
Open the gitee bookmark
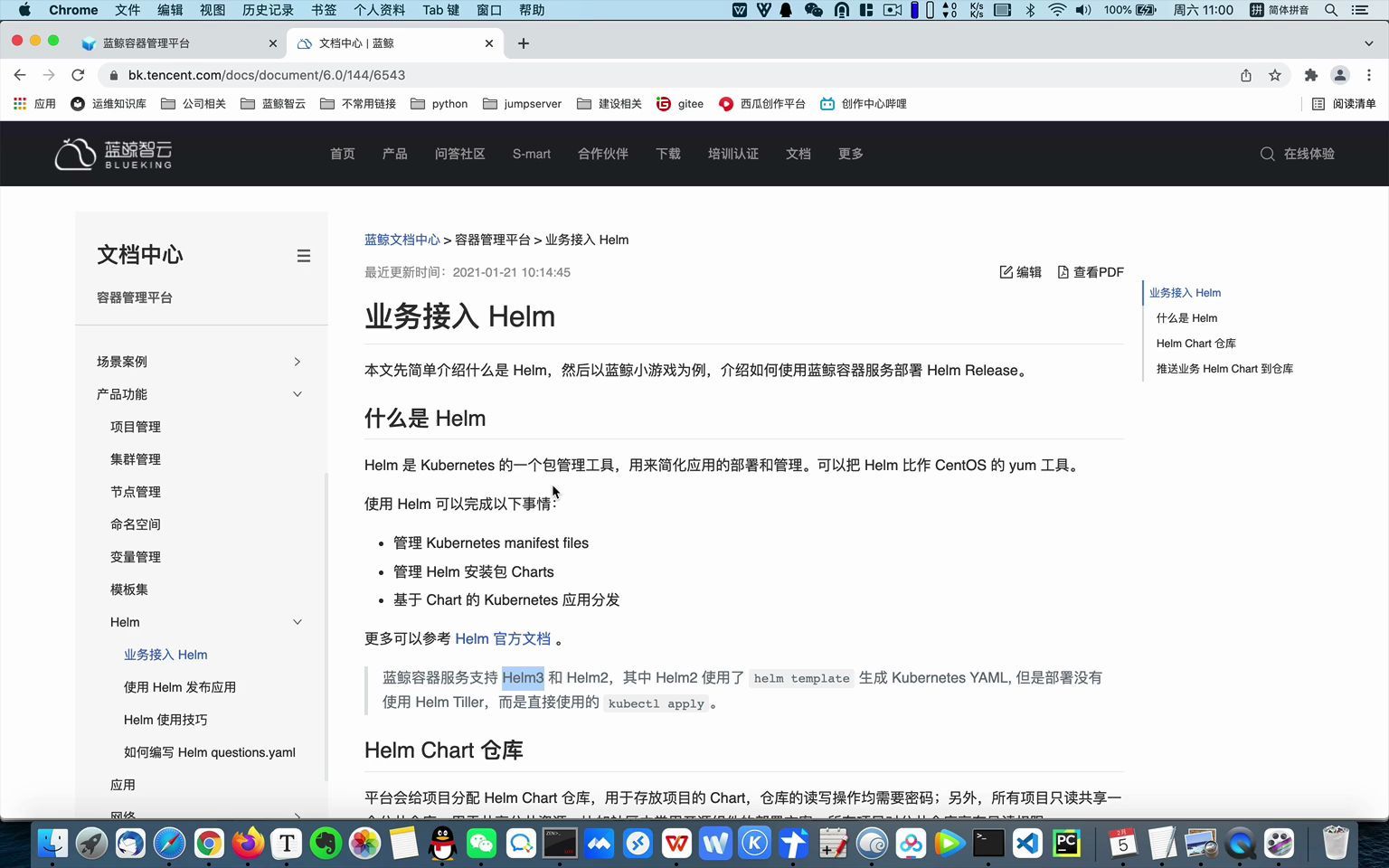(x=680, y=104)
